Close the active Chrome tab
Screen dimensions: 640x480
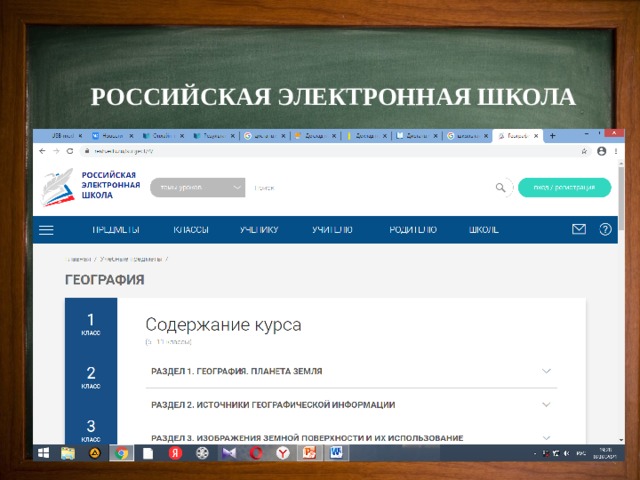[536, 136]
